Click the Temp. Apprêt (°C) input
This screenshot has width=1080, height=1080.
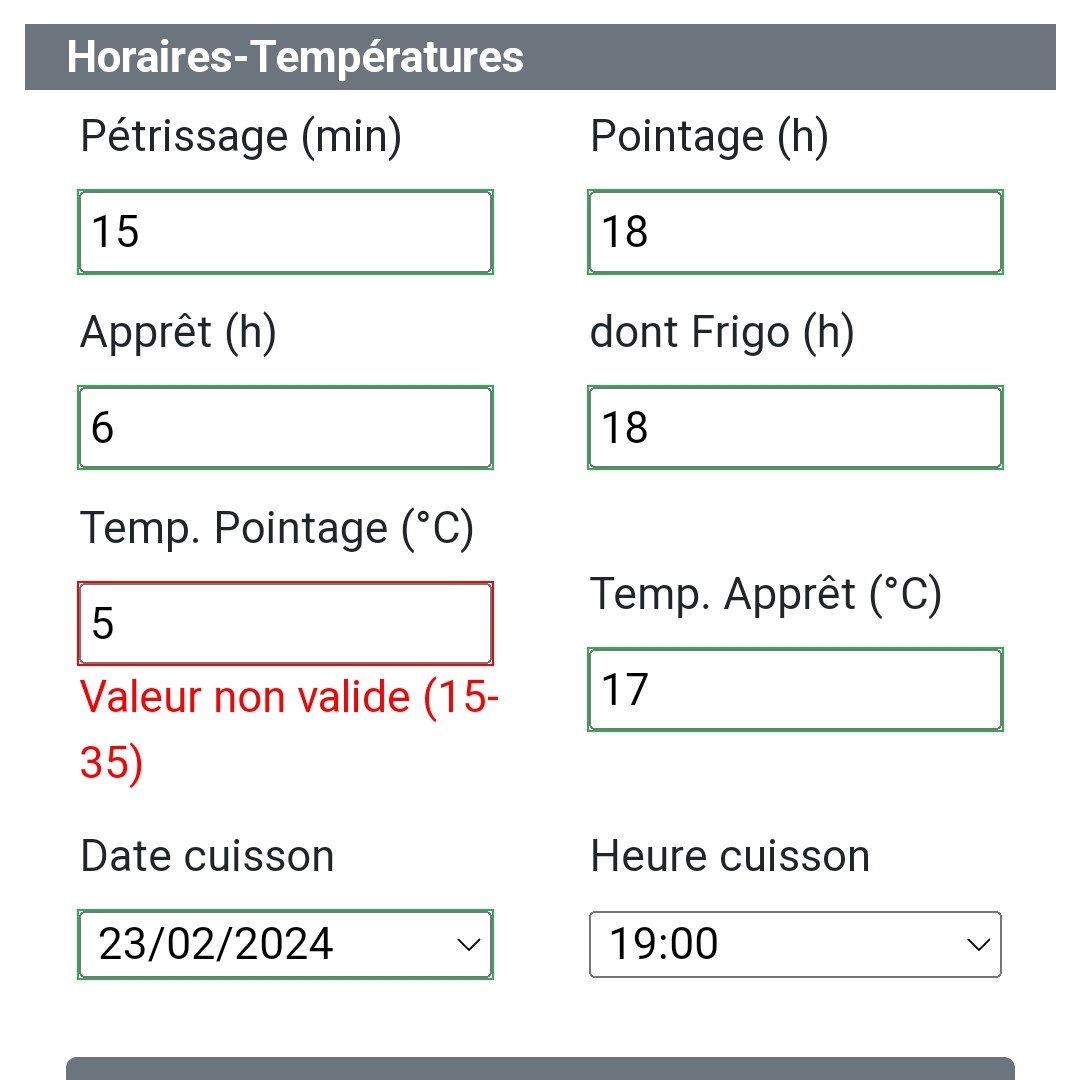pyautogui.click(x=795, y=690)
